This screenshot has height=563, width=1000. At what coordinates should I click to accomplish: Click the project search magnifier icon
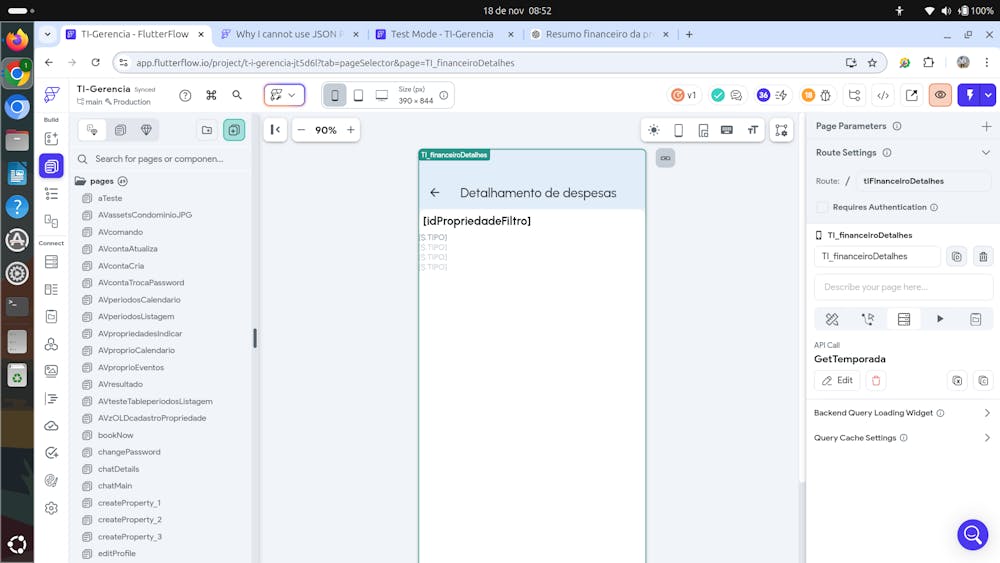tap(237, 95)
